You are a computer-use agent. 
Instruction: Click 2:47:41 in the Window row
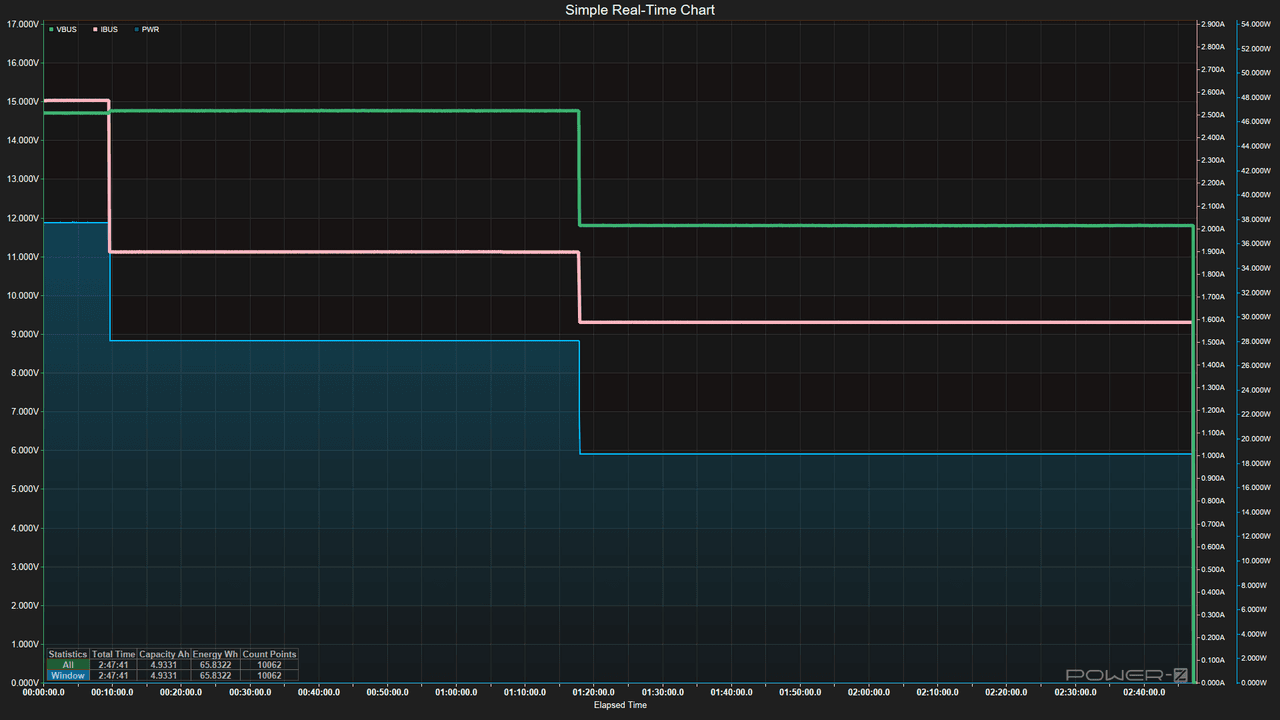coord(113,676)
